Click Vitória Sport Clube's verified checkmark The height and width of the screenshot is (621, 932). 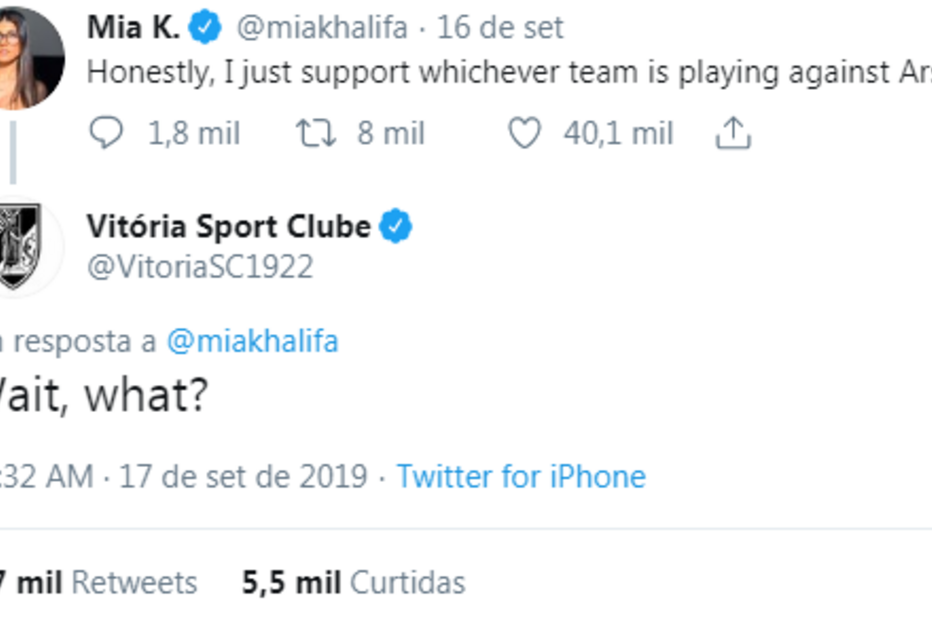pyautogui.click(x=395, y=226)
